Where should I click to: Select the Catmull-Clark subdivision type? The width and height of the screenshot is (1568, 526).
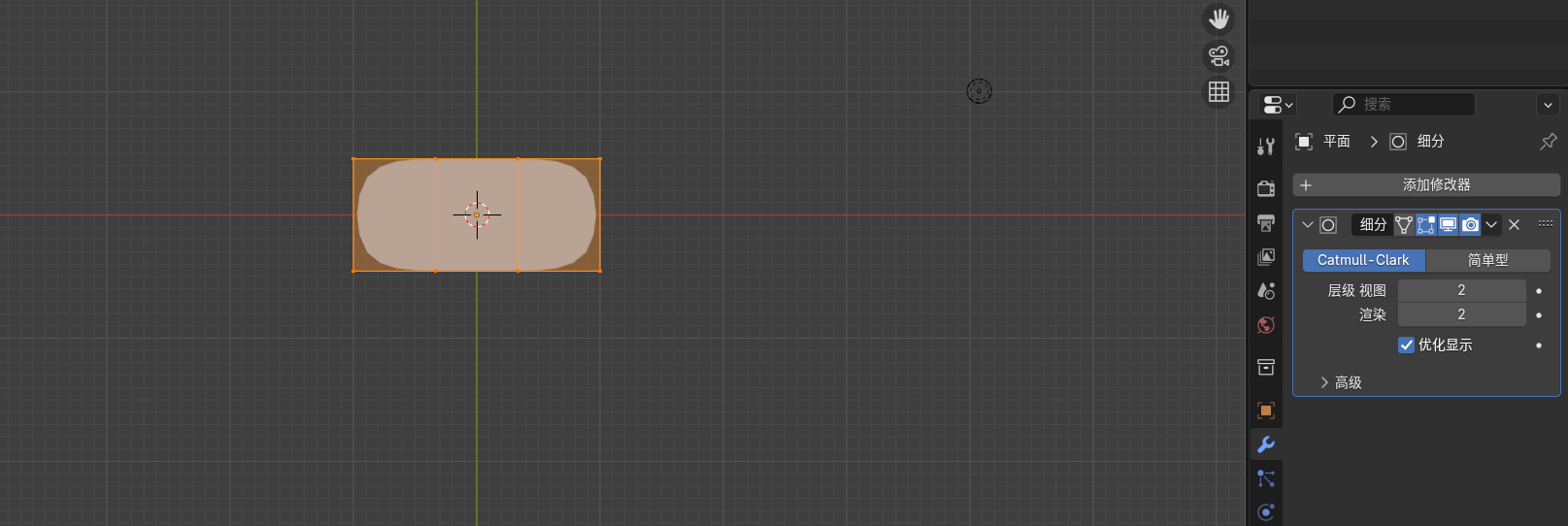pos(1362,260)
